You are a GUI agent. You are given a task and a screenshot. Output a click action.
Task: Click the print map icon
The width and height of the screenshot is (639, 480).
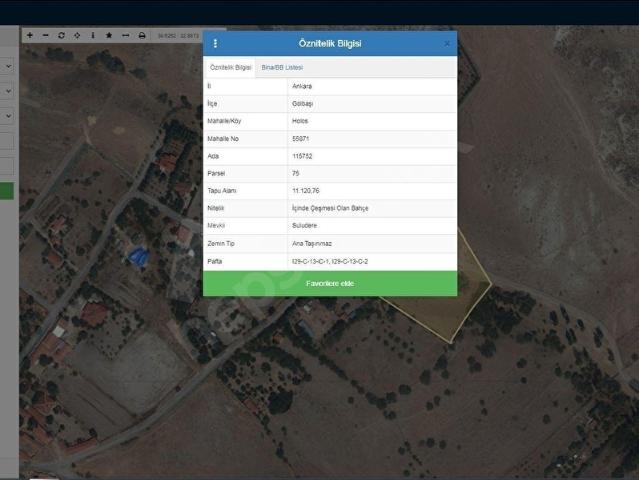(142, 35)
